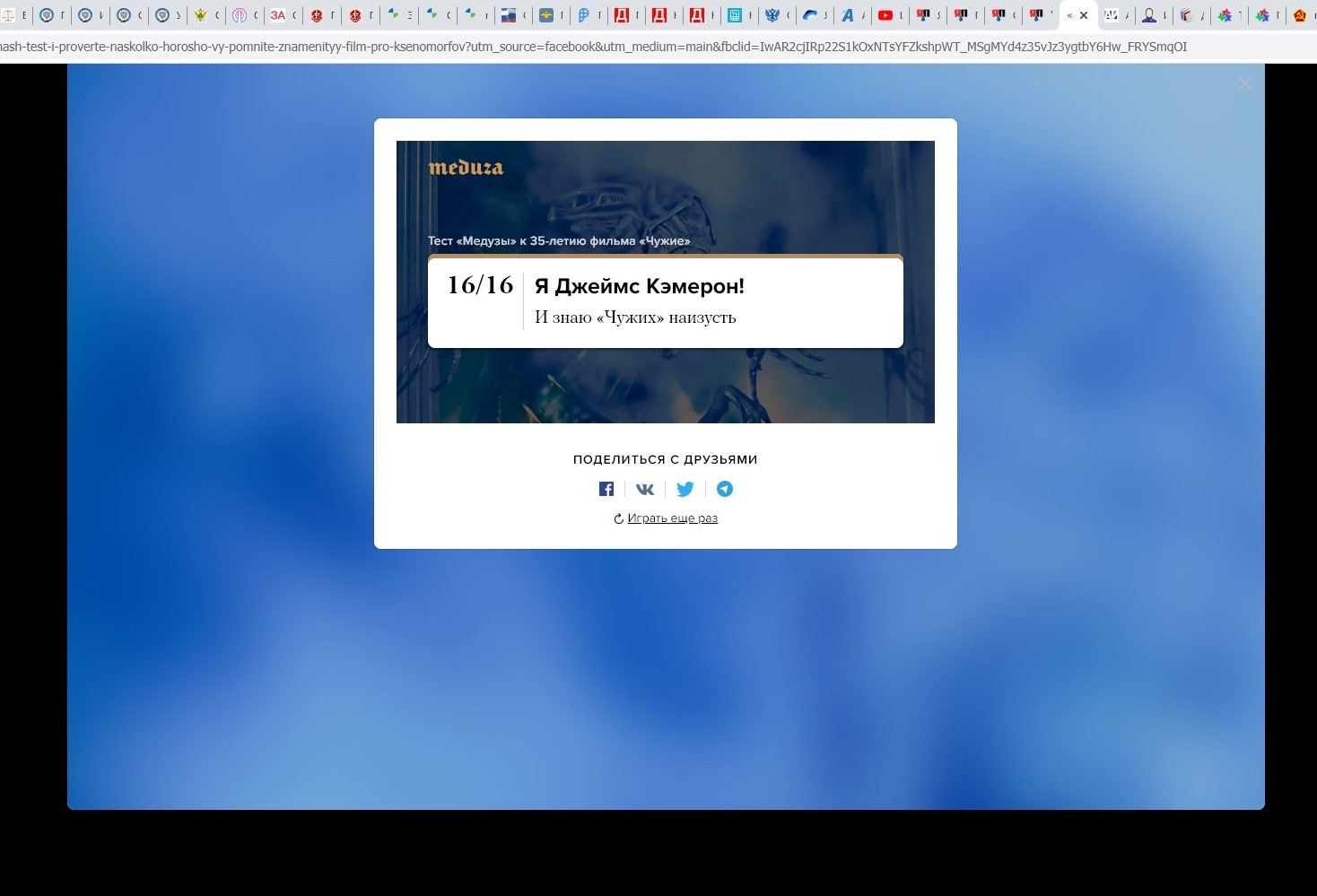Open the tab with the scales favicon
This screenshot has height=896, width=1317.
coord(9,15)
